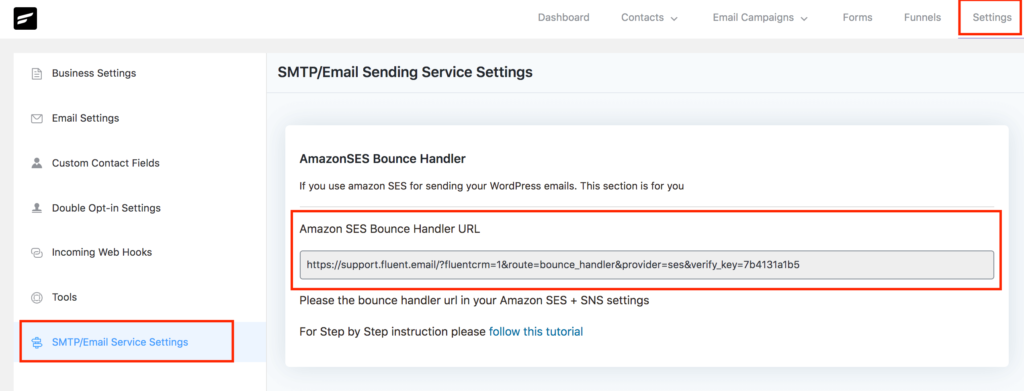Click the SMTP/Email Service Settings icon
Viewport: 1024px width, 391px height.
[x=37, y=342]
